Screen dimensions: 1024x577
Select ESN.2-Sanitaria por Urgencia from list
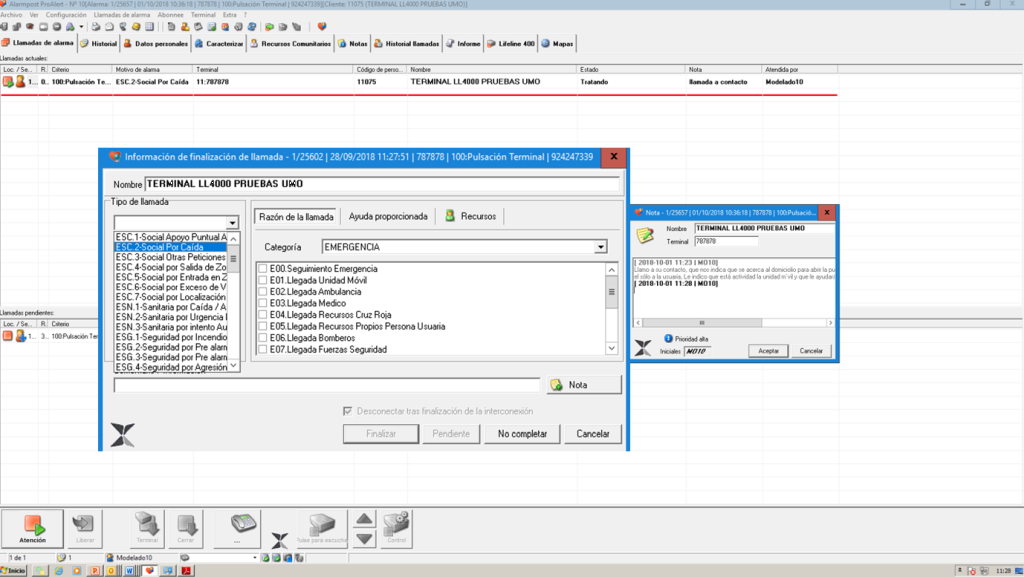[171, 317]
